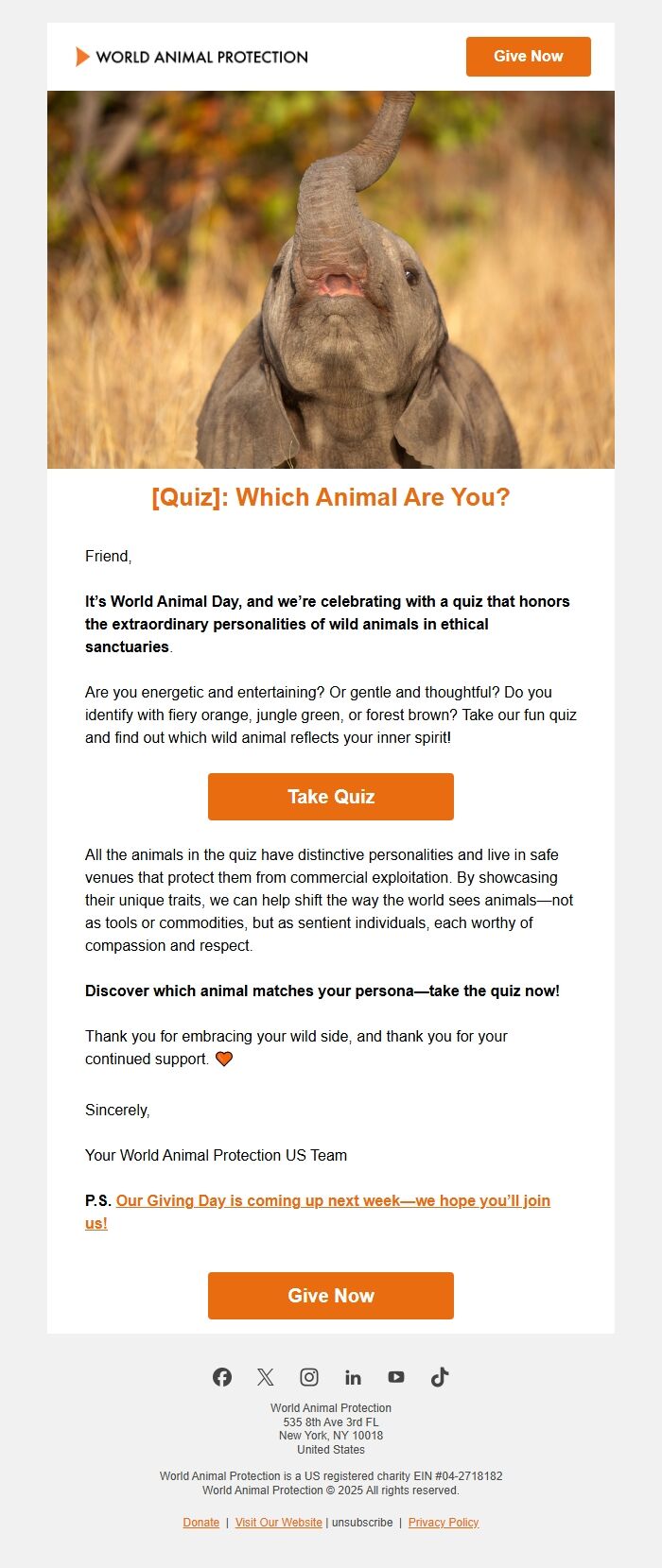The height and width of the screenshot is (1568, 662).
Task: Open the Facebook social icon
Action: click(222, 1377)
